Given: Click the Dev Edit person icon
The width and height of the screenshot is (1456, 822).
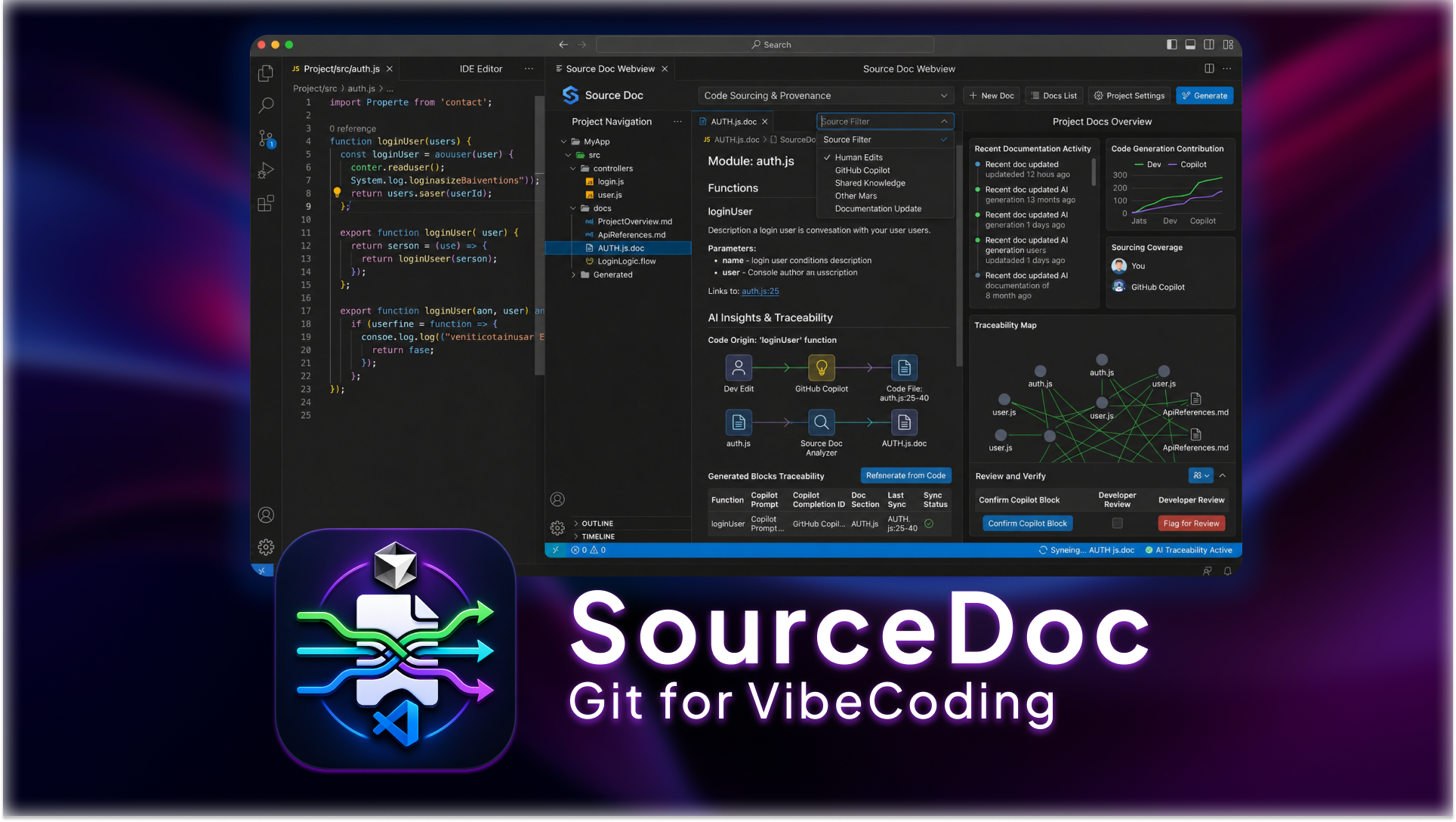Looking at the screenshot, I should 739,368.
